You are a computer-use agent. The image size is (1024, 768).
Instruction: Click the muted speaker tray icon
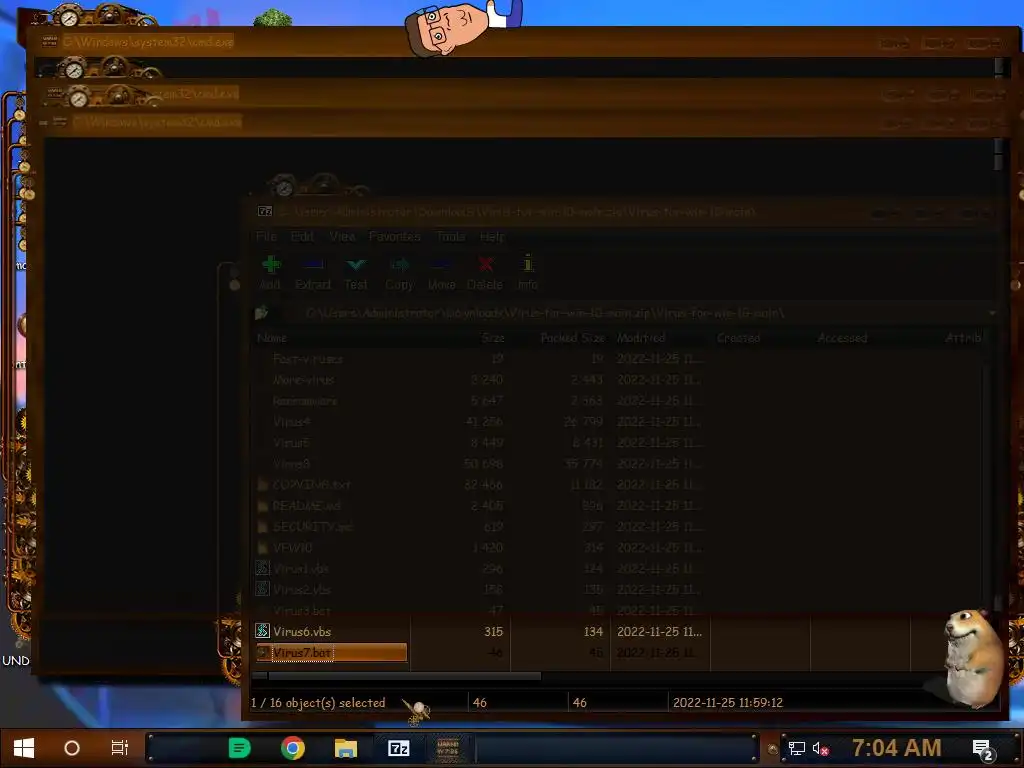[x=820, y=748]
